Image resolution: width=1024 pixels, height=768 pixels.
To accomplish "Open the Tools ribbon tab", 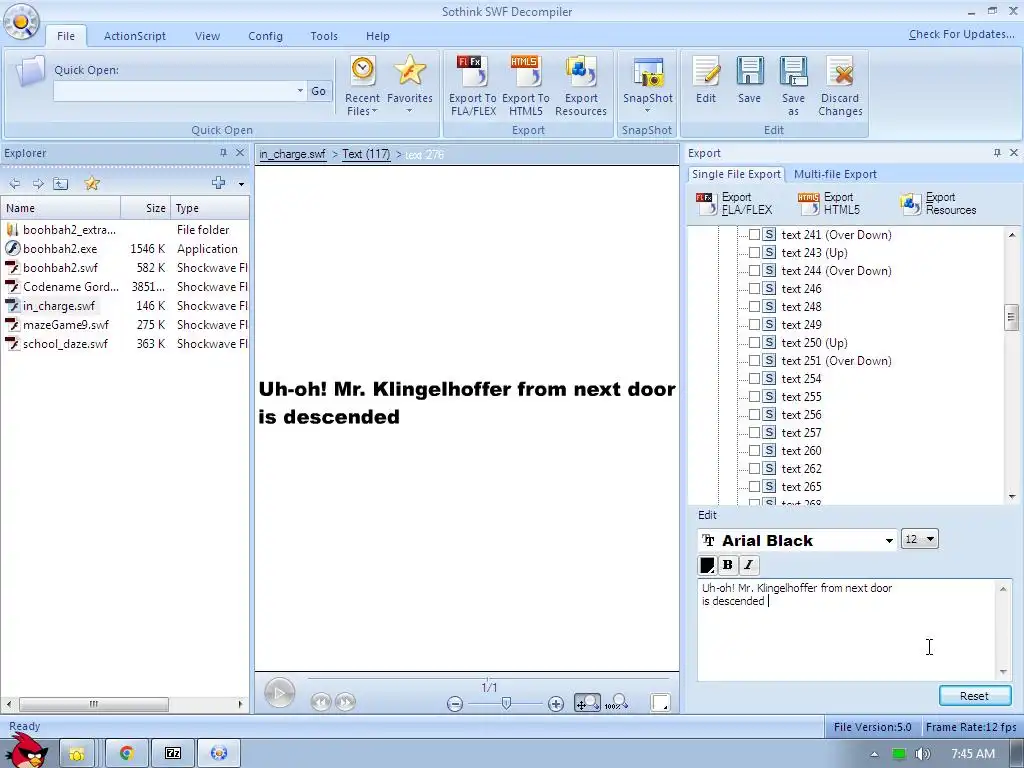I will click(x=324, y=36).
